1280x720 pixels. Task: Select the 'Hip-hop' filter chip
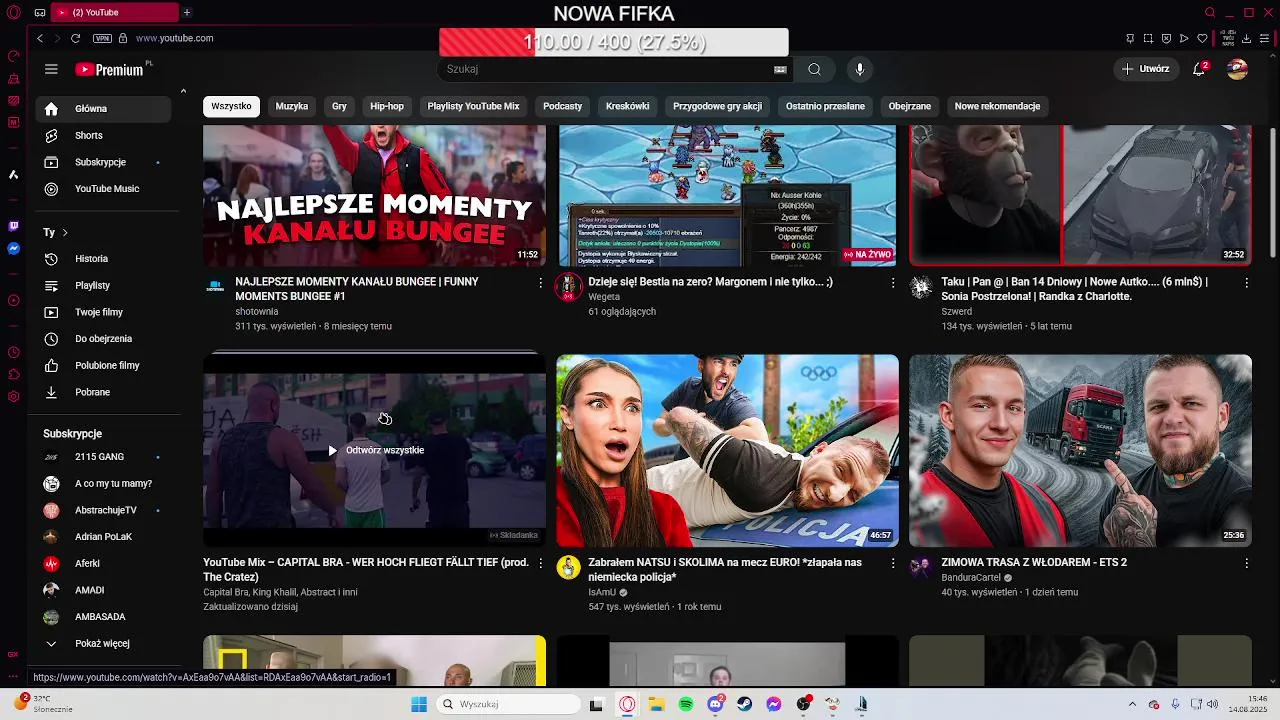pos(387,106)
